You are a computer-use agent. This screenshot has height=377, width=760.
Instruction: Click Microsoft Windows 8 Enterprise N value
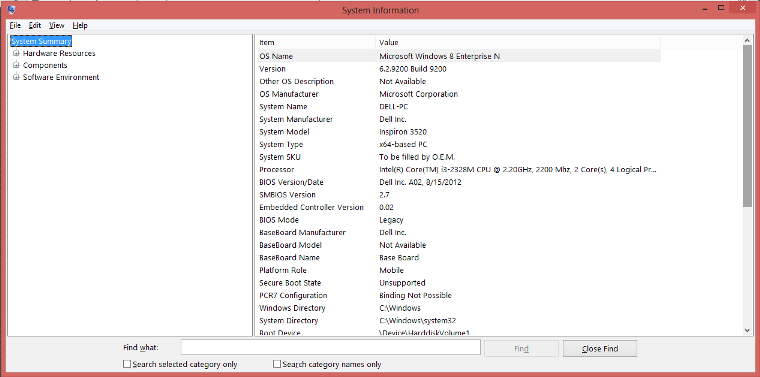440,56
